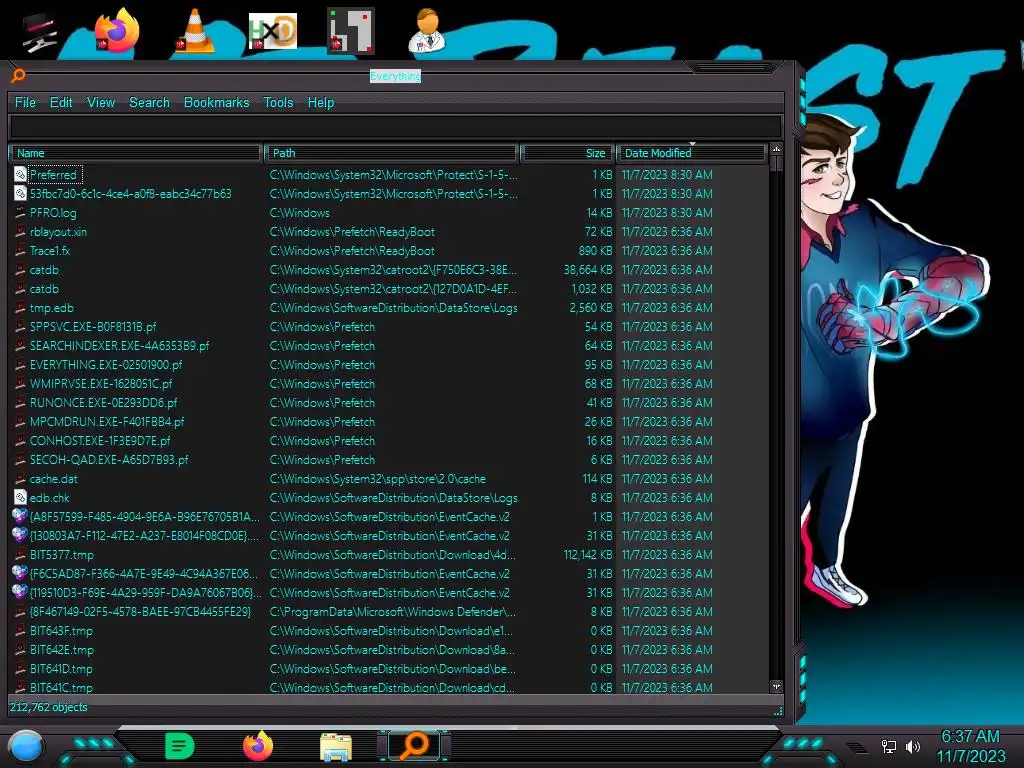Open the doctor figure desktop shortcut

[x=427, y=30]
